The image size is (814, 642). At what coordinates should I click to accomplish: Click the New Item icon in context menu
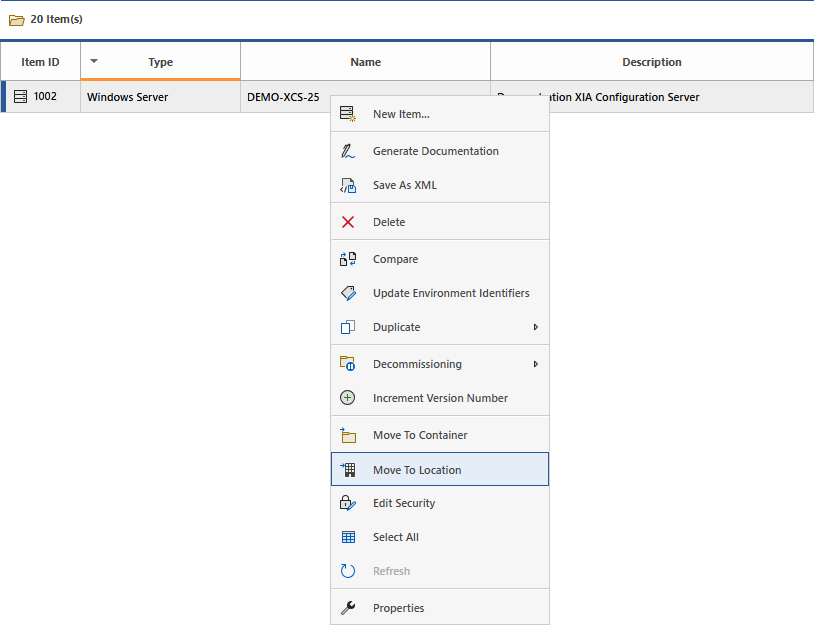pyautogui.click(x=348, y=114)
